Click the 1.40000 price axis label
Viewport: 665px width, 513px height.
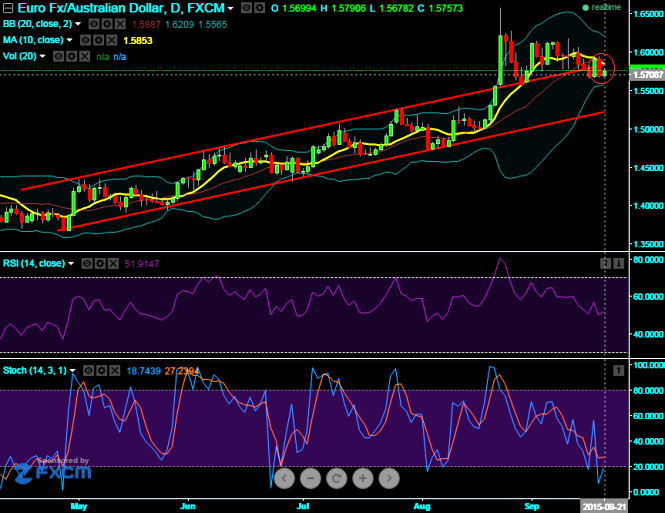tap(648, 206)
